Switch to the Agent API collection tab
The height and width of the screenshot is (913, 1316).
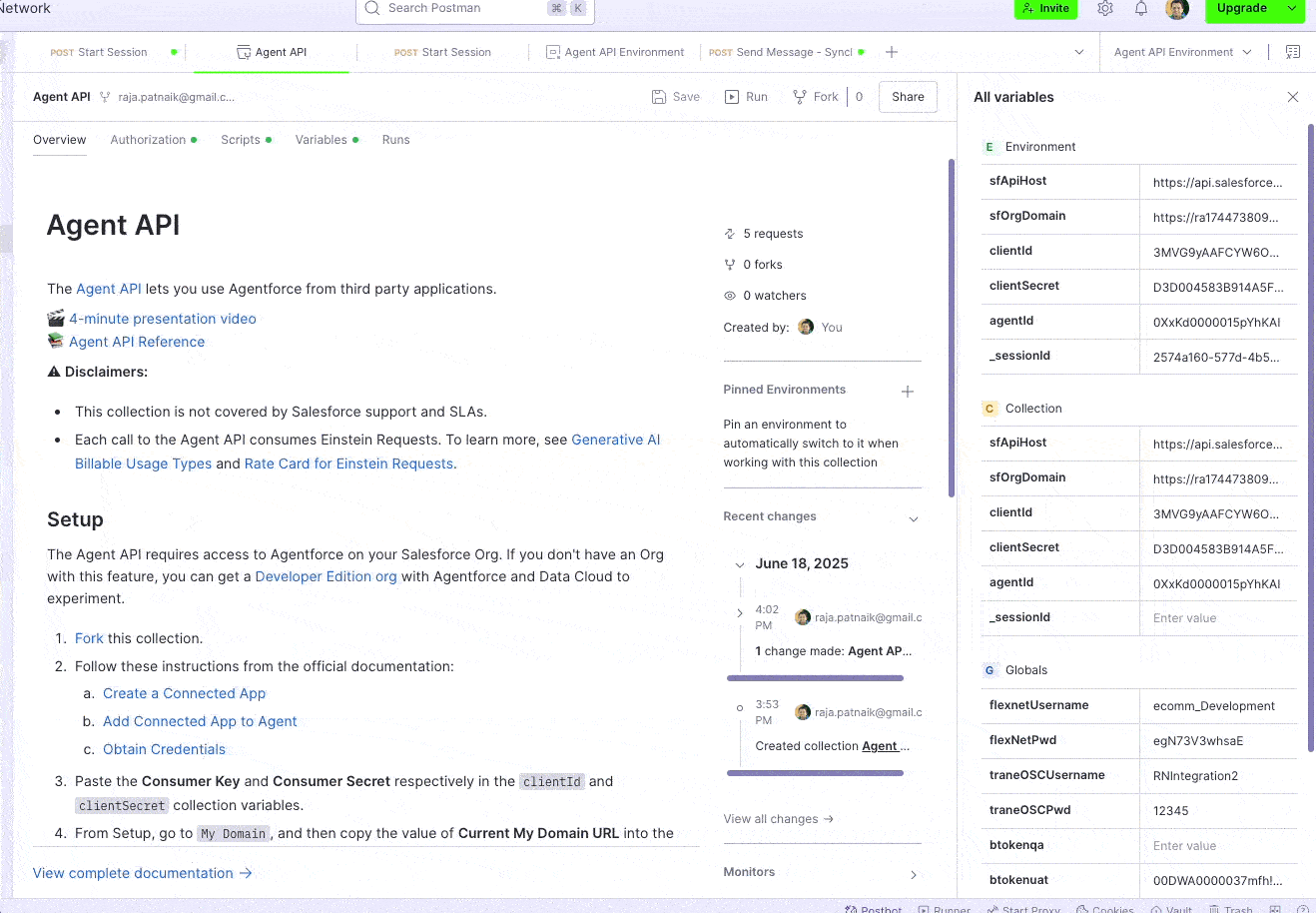tap(272, 52)
